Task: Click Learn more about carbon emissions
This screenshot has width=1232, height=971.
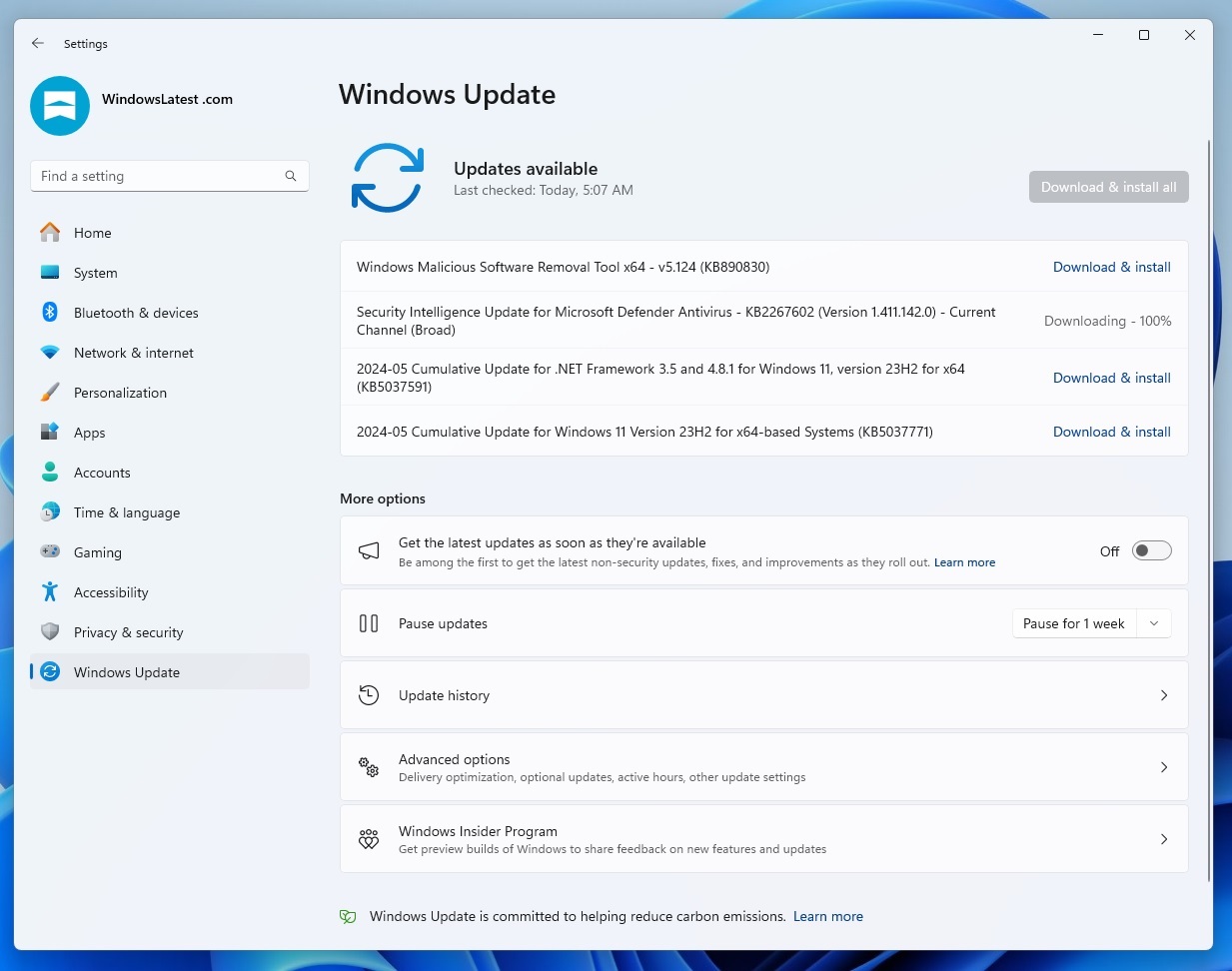Action: [x=828, y=916]
